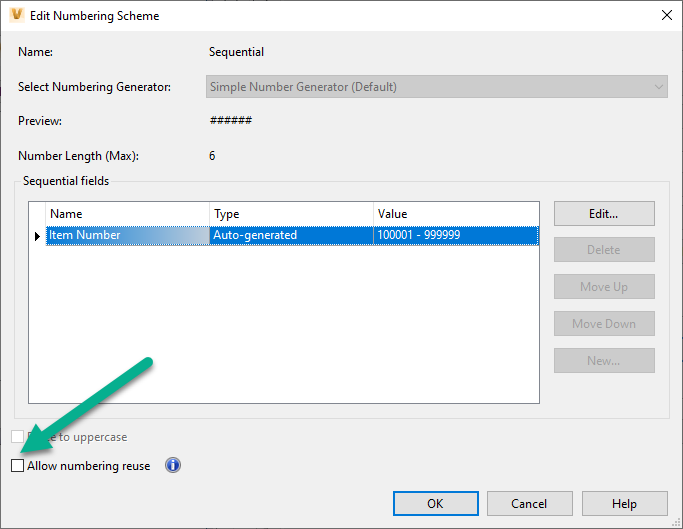Click the Type column header
683x529 pixels.
pos(291,214)
